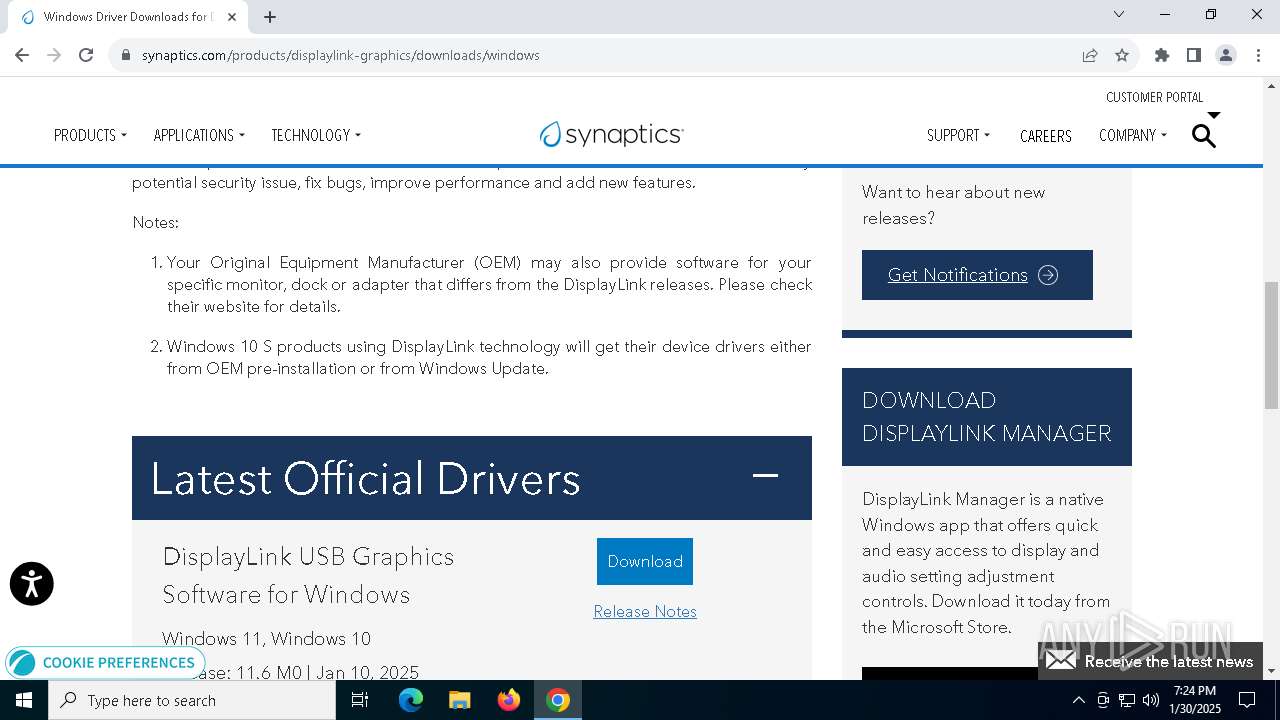The image size is (1280, 720).
Task: Open the Windows Start menu
Action: point(24,700)
